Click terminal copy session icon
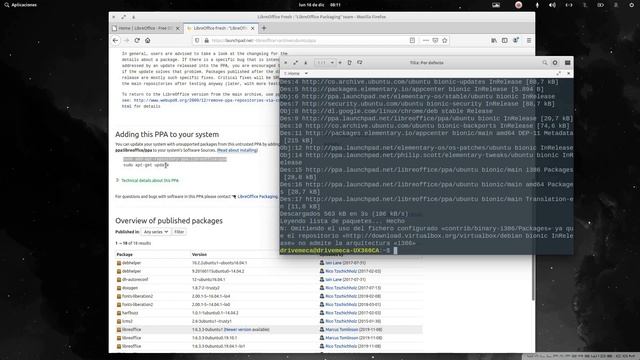 pos(349,62)
